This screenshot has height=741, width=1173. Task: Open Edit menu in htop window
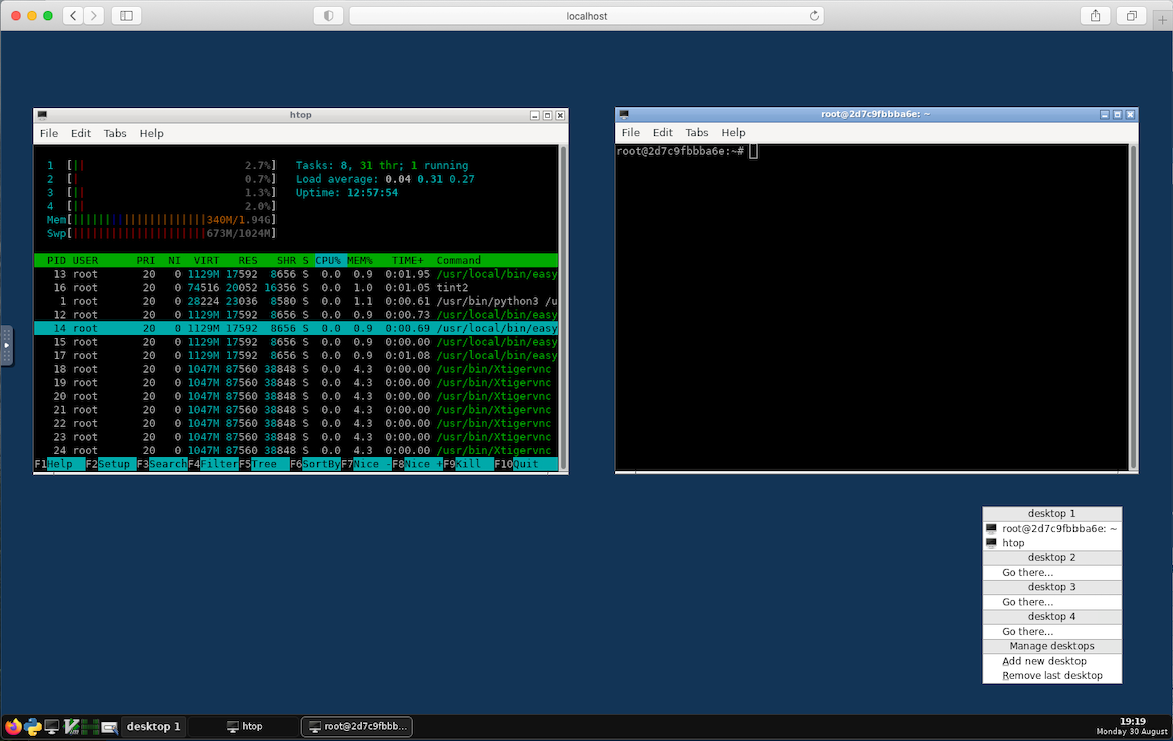pos(81,133)
